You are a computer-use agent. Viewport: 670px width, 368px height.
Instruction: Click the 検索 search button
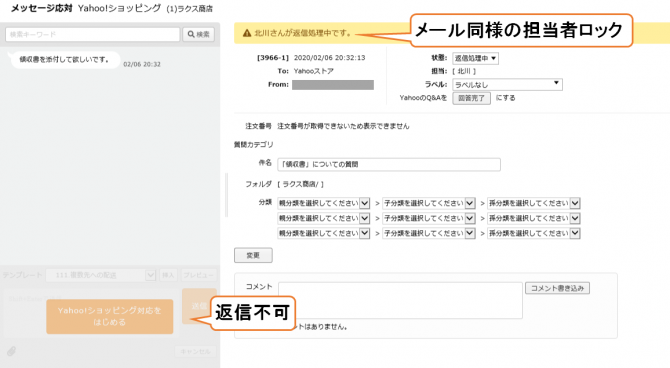click(x=199, y=34)
